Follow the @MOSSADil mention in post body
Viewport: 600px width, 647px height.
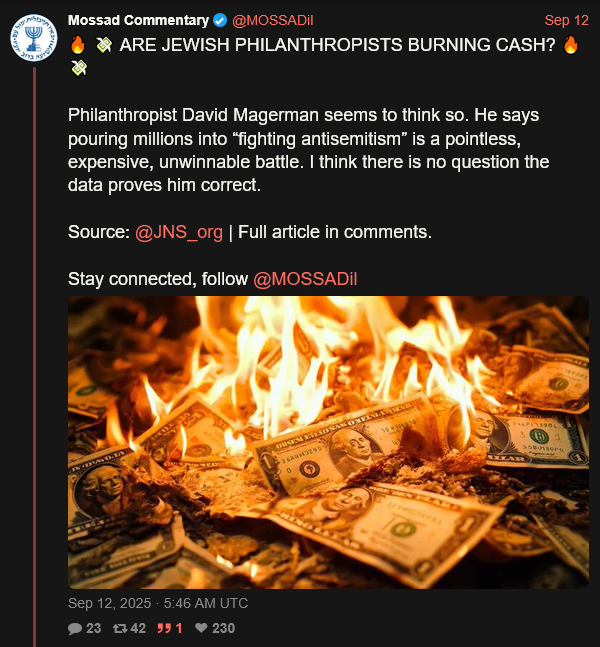305,279
